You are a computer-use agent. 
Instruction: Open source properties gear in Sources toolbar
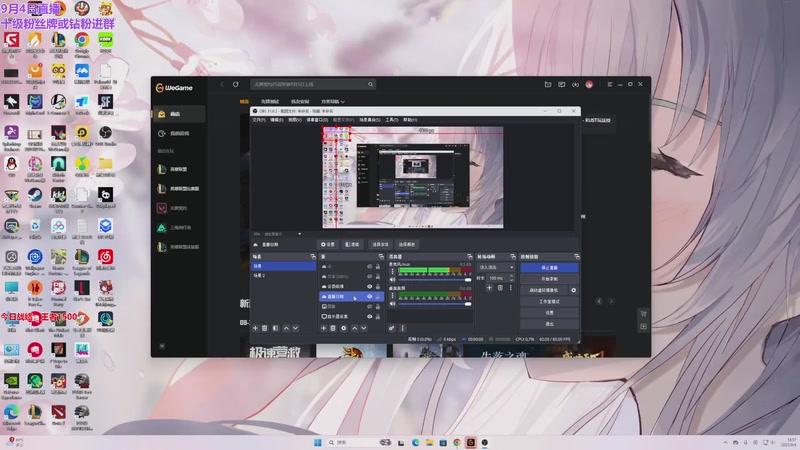click(343, 328)
